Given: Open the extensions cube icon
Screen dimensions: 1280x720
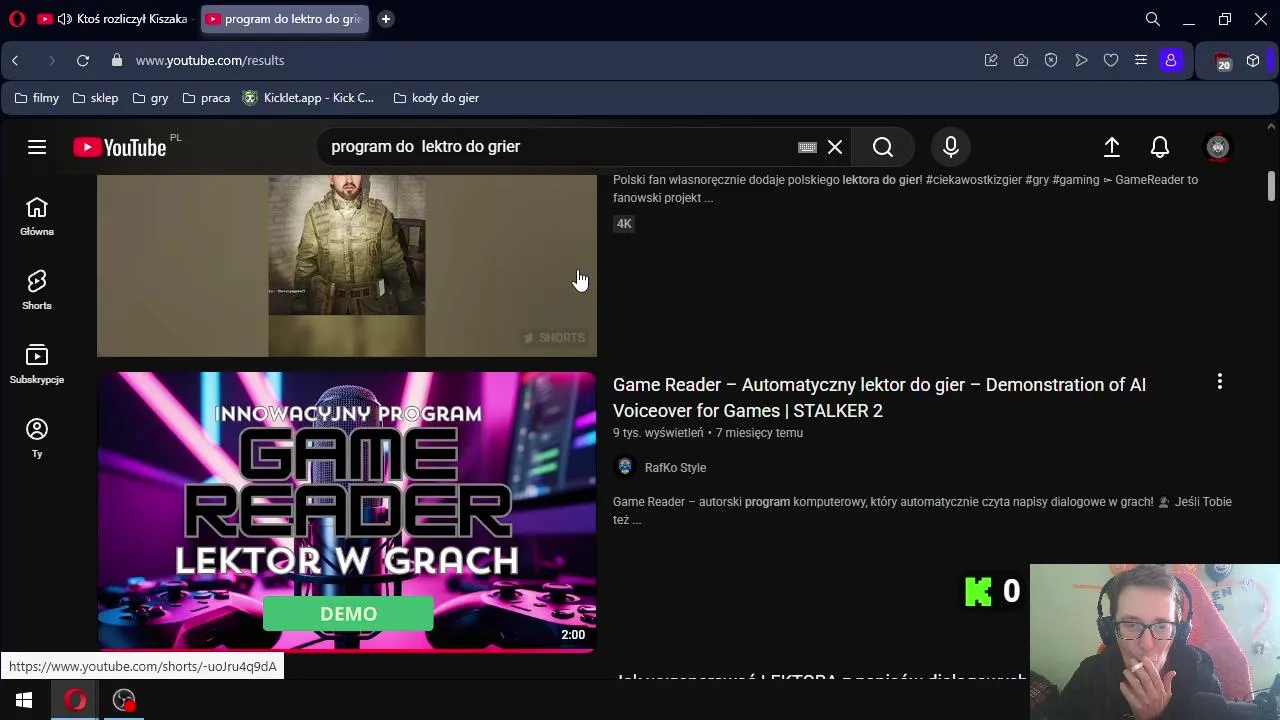Looking at the screenshot, I should 1253,61.
